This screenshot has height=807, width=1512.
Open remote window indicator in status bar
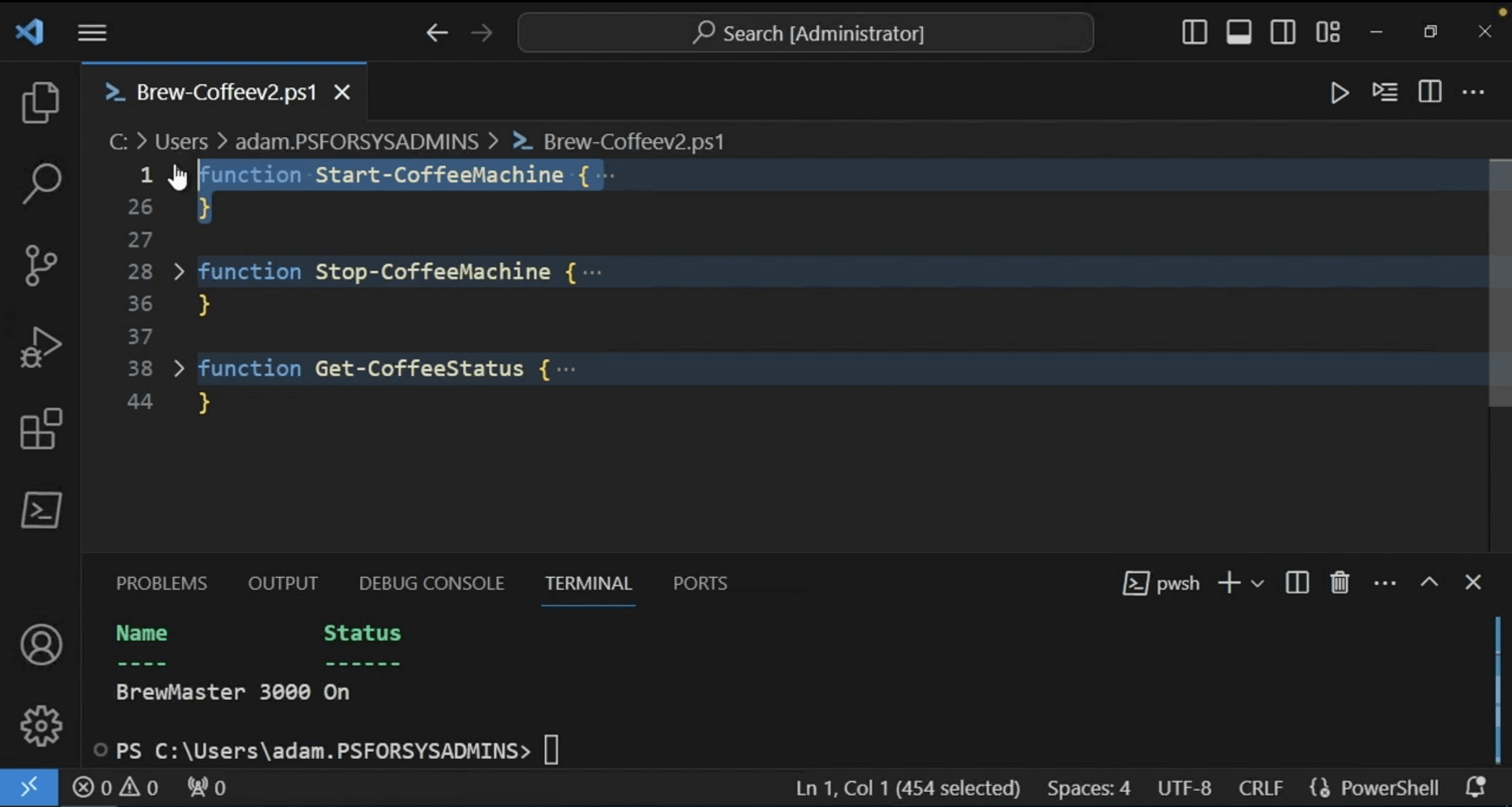(x=29, y=787)
